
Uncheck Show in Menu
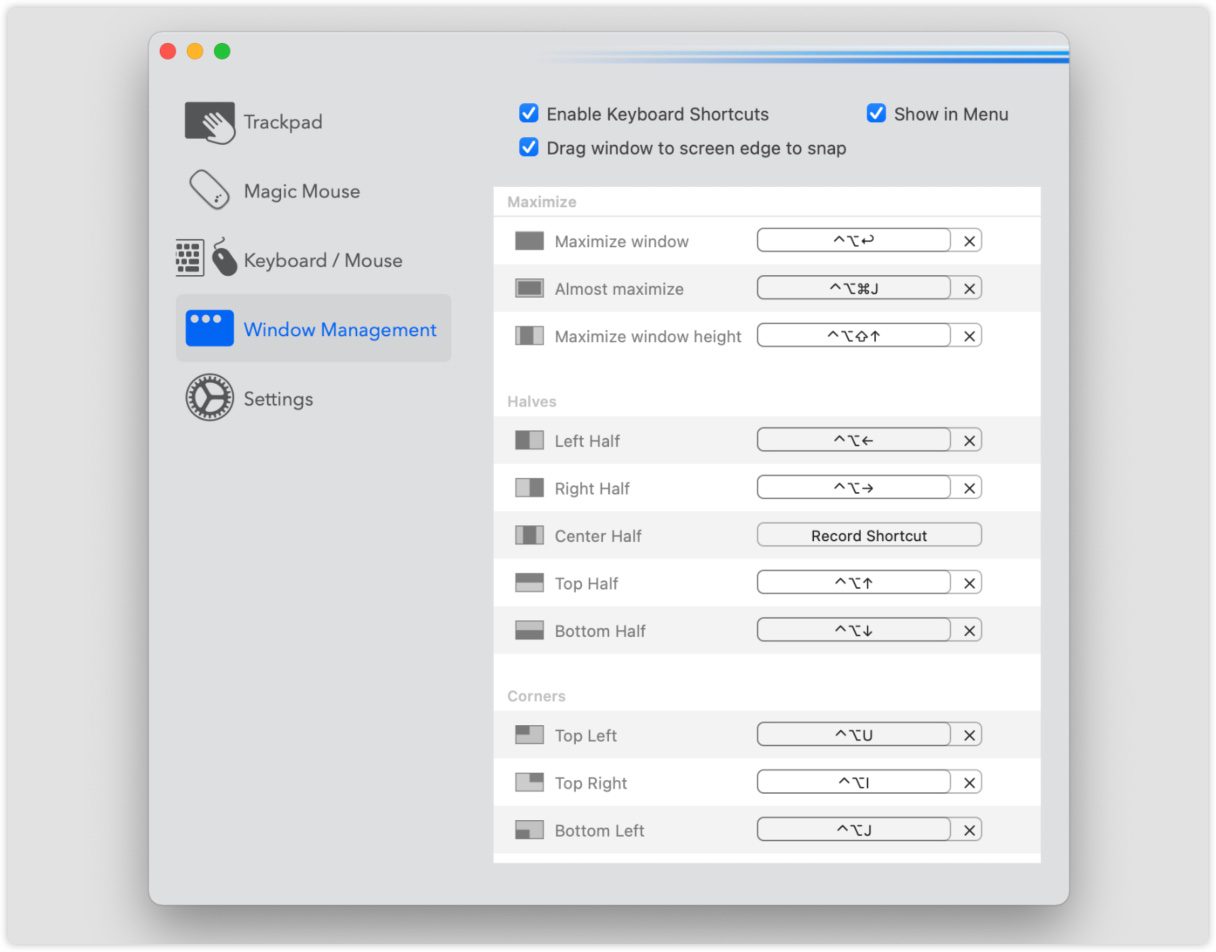pyautogui.click(x=876, y=114)
